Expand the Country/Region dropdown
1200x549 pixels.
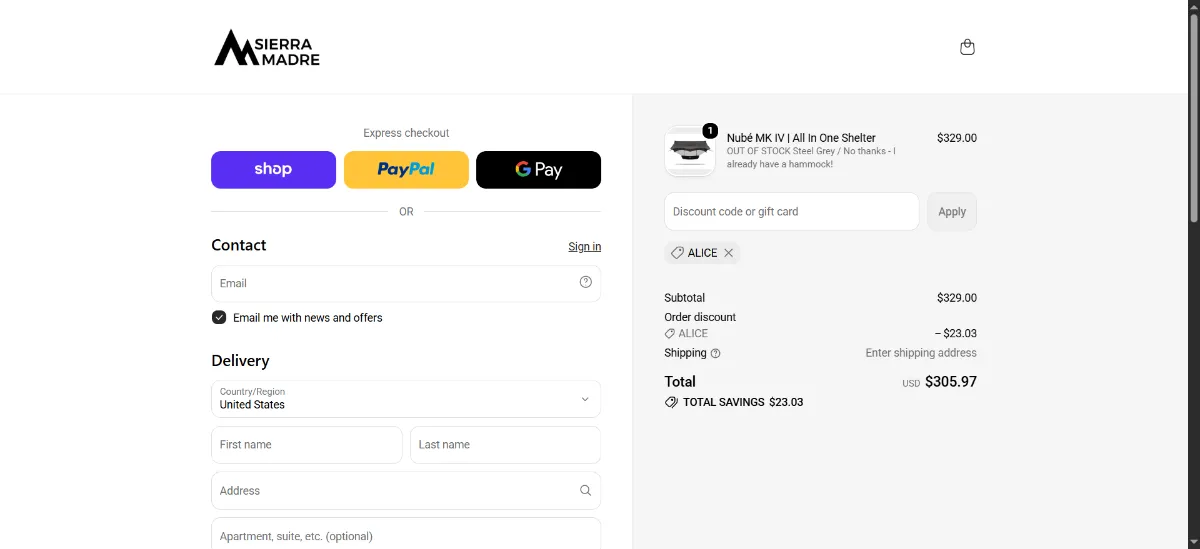406,399
